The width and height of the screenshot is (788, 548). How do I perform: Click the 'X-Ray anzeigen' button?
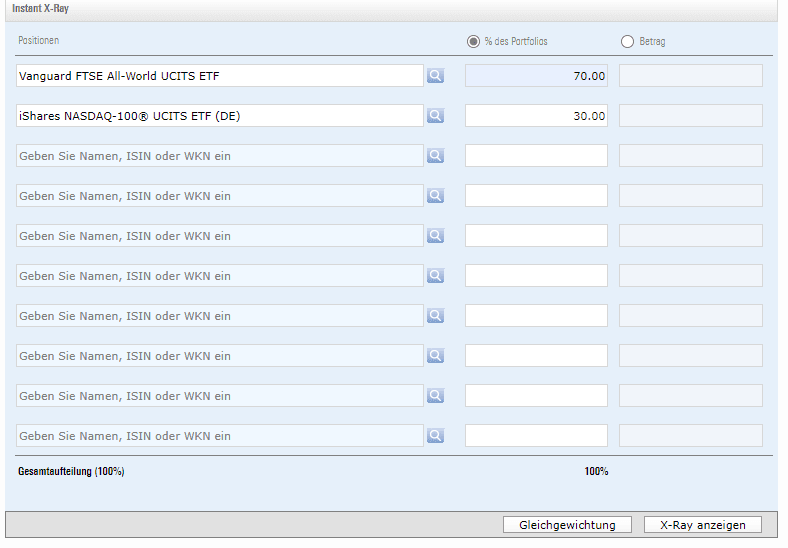(x=703, y=525)
